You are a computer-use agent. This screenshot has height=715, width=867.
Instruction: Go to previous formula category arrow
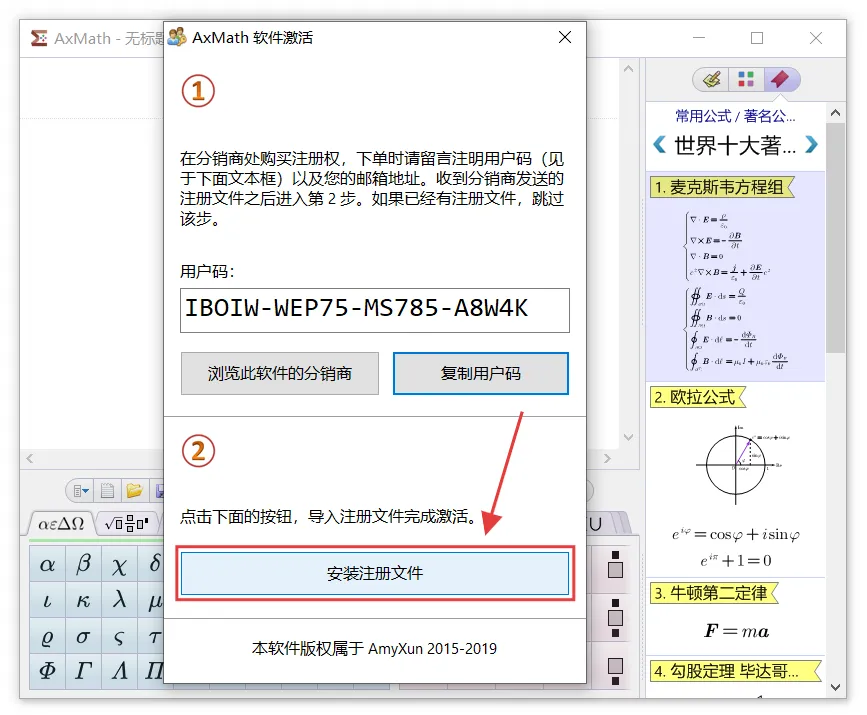tap(659, 144)
